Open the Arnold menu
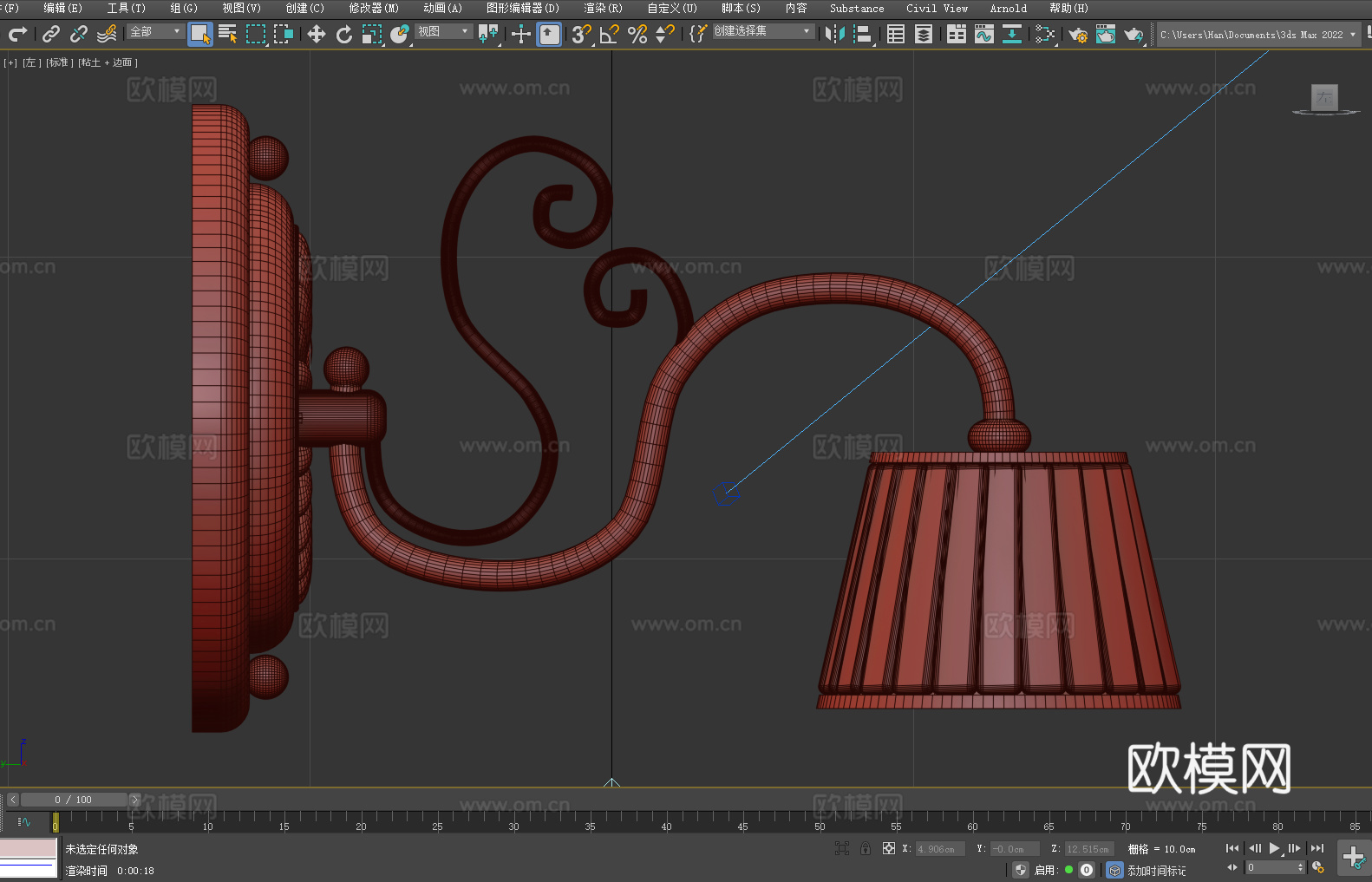The height and width of the screenshot is (882, 1372). 1008,8
